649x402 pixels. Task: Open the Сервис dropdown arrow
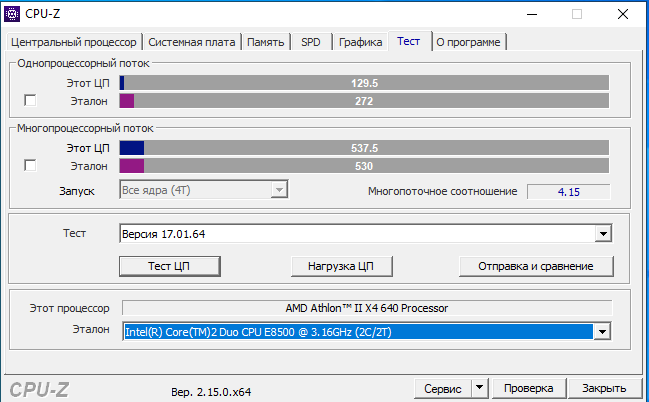pyautogui.click(x=479, y=388)
